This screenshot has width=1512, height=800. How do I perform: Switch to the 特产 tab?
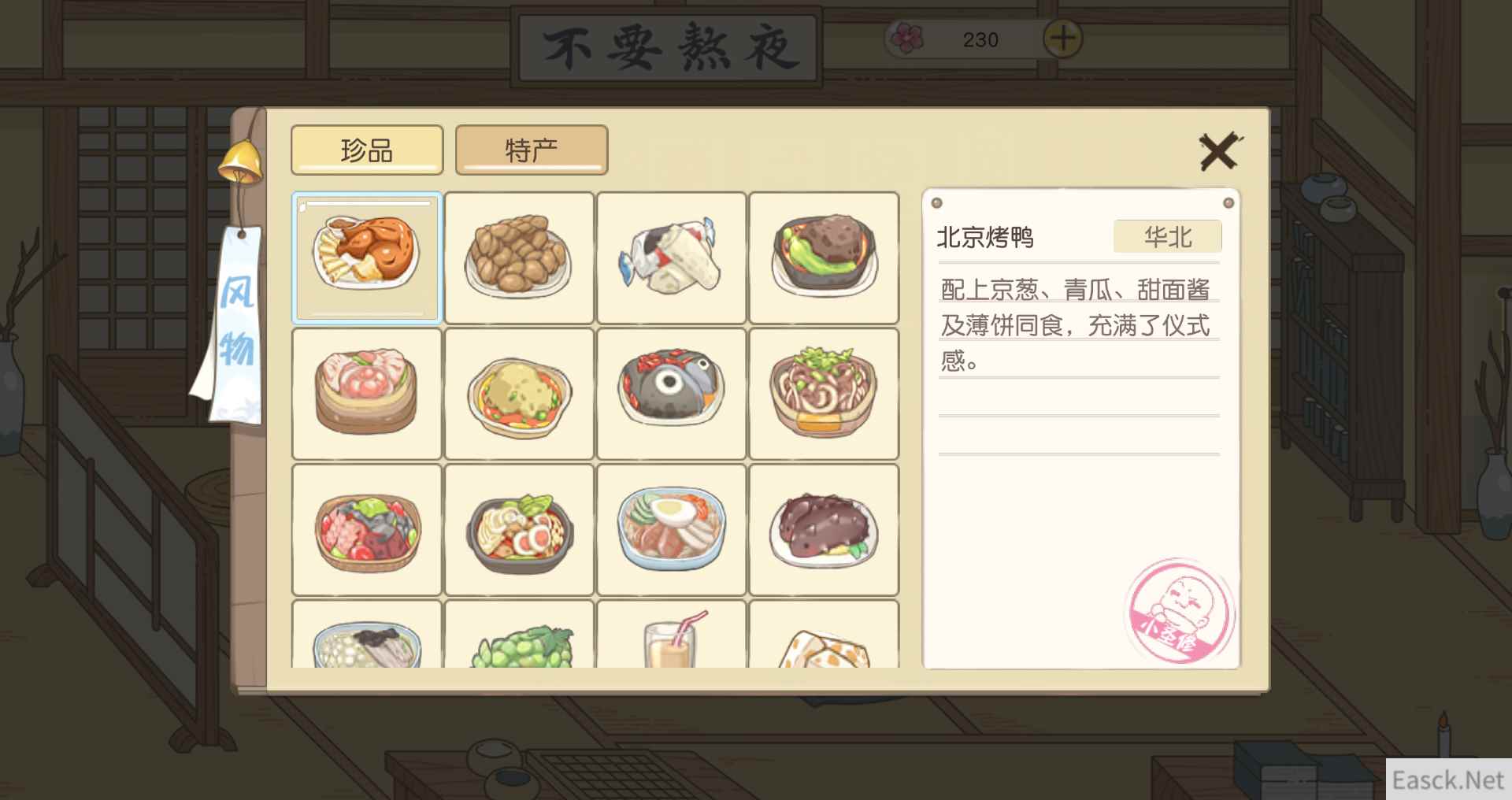click(532, 150)
